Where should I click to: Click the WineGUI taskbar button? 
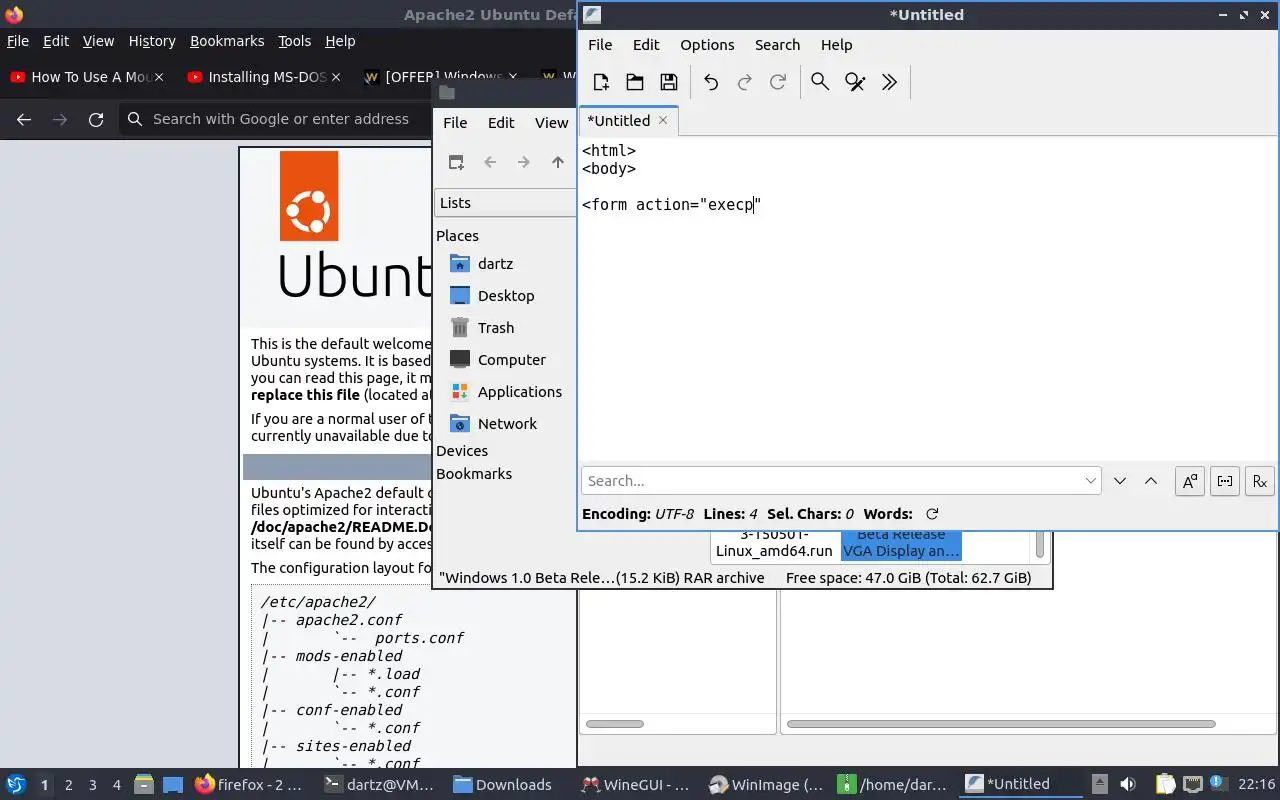636,785
